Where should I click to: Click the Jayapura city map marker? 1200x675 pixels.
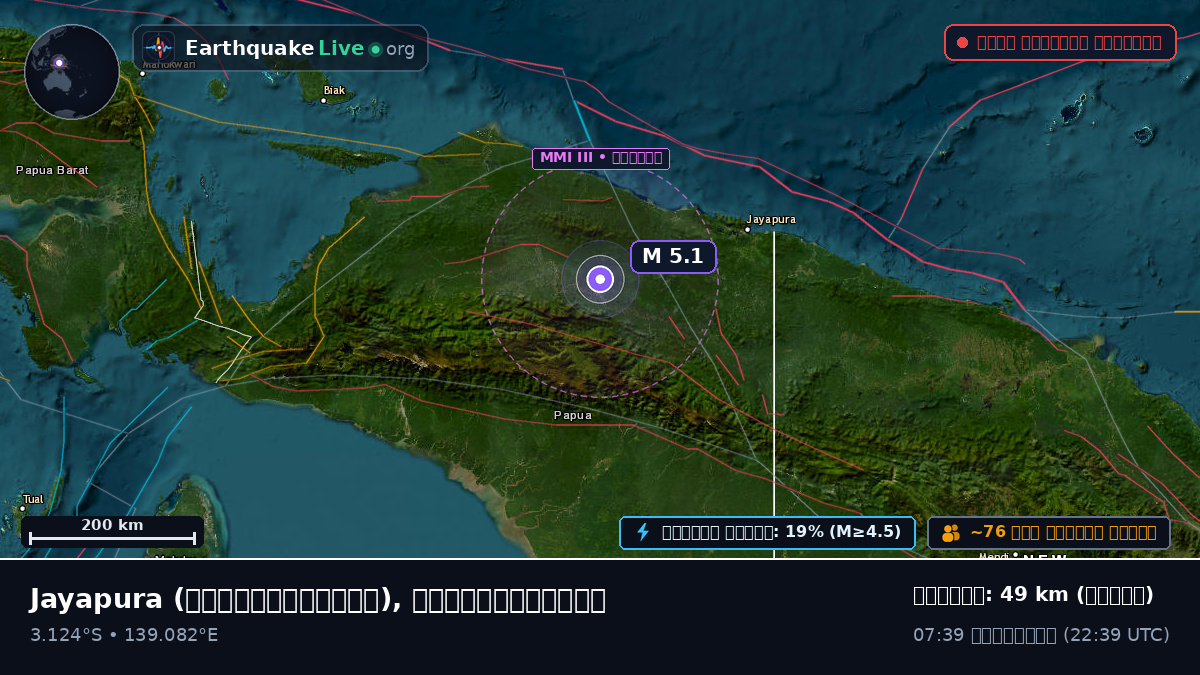[x=747, y=229]
